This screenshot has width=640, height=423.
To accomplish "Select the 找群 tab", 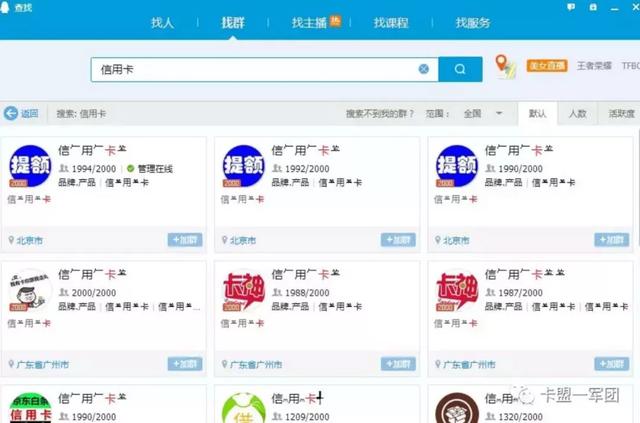I will tap(233, 22).
